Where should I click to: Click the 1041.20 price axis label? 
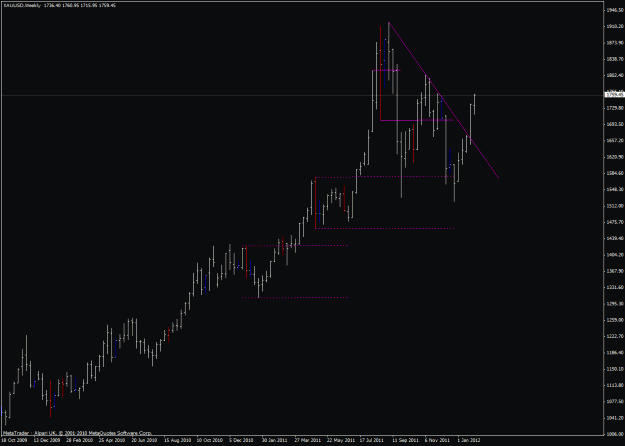[615, 418]
